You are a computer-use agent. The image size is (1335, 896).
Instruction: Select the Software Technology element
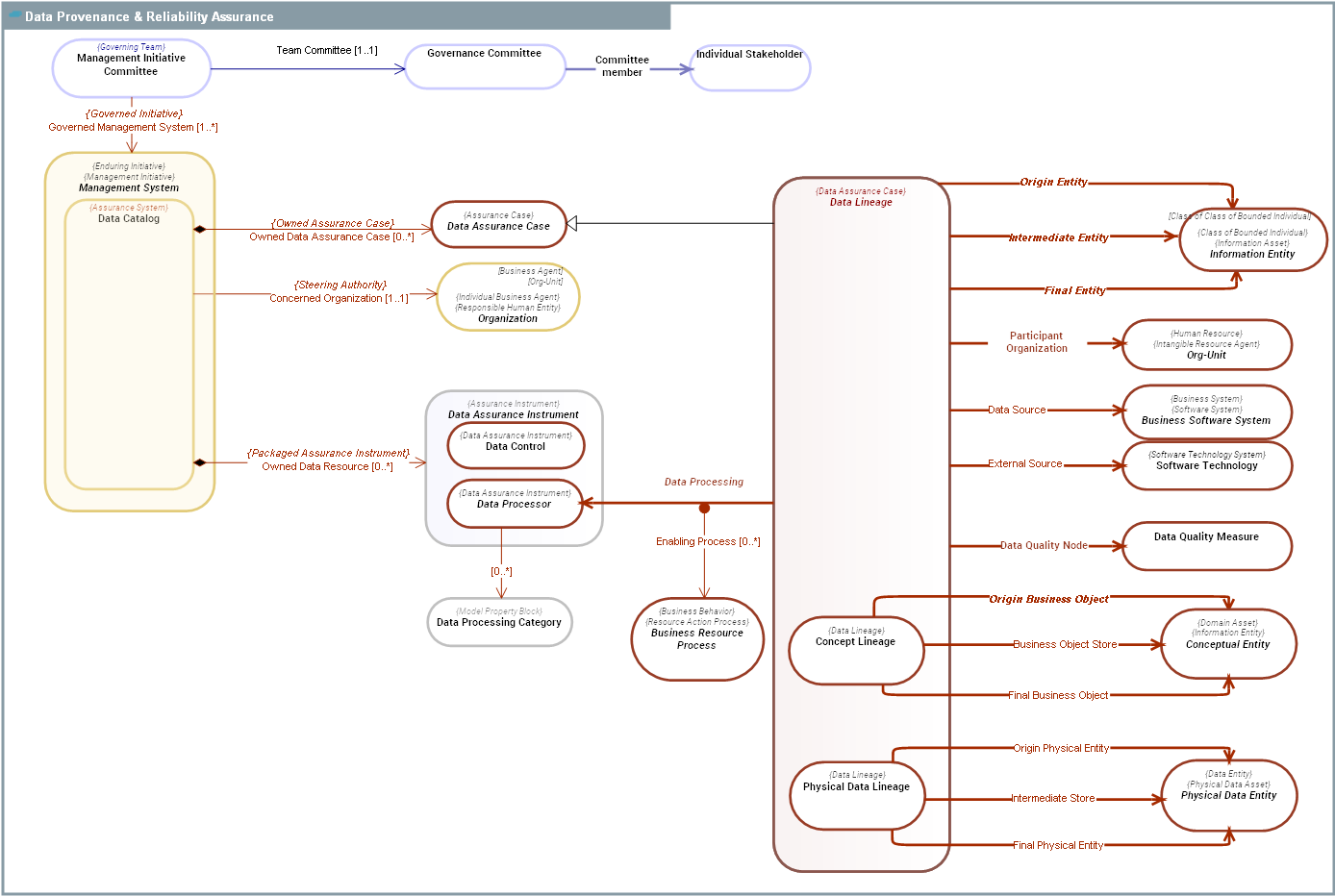[x=1207, y=465]
